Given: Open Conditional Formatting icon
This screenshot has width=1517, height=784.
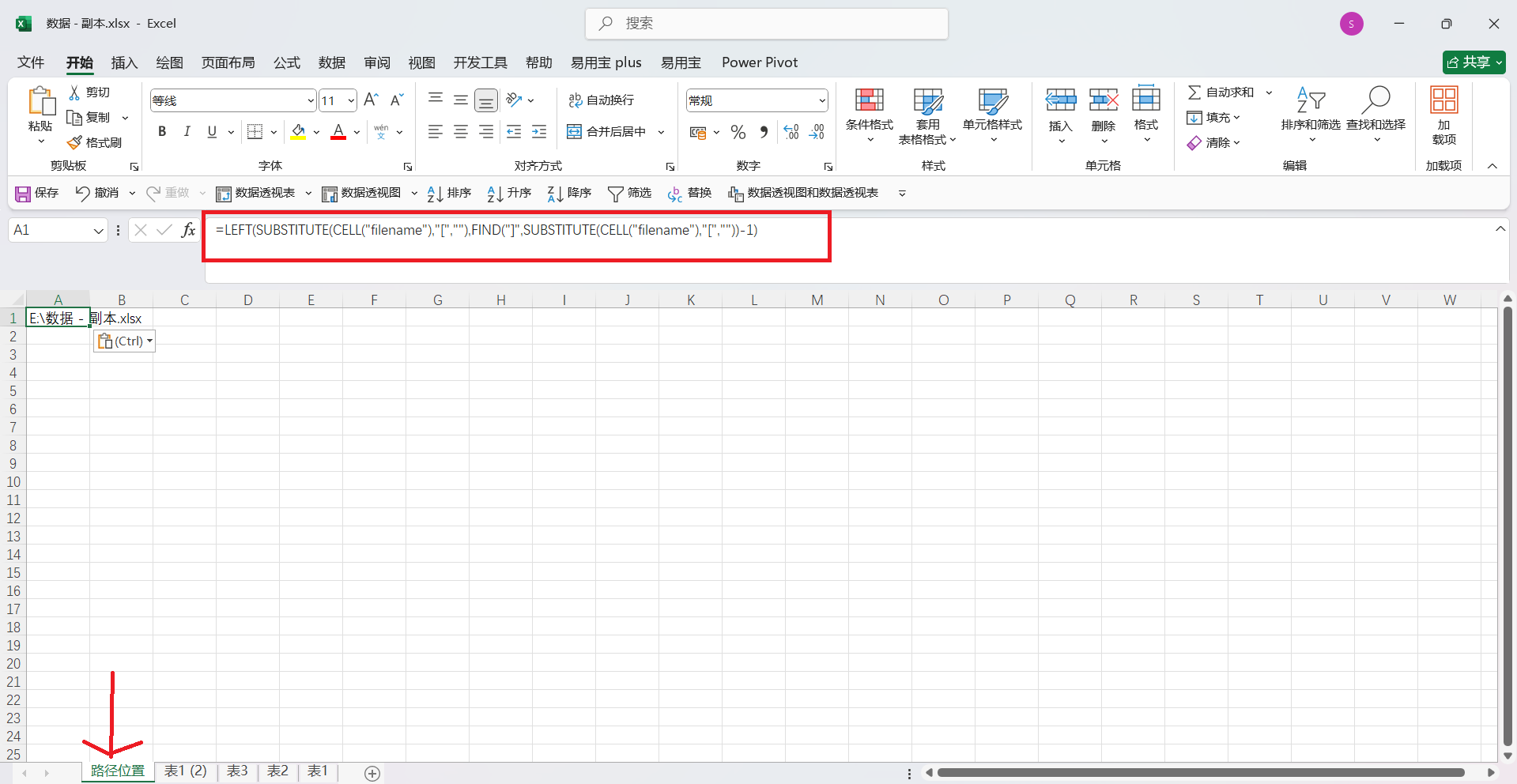Looking at the screenshot, I should point(870,100).
